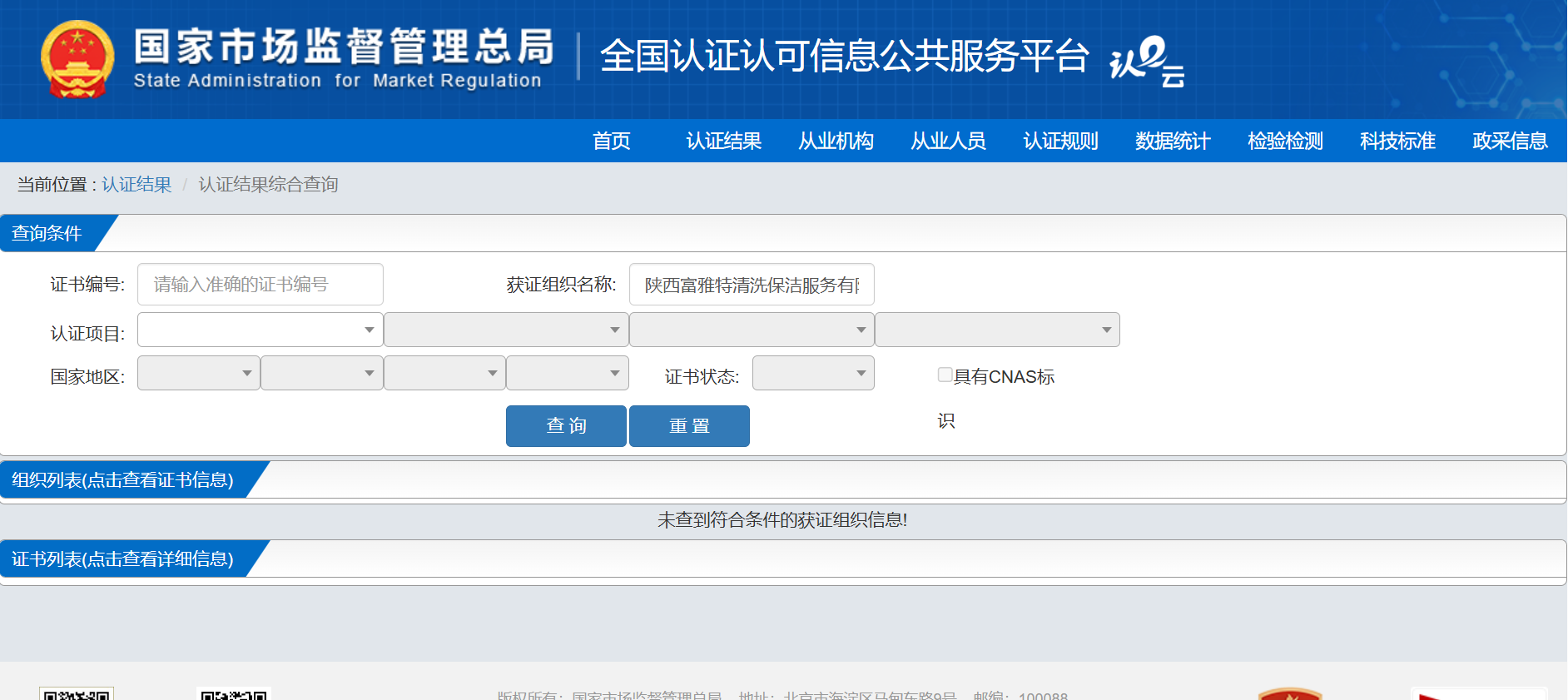Screen dimensions: 1568x700
Task: Expand the second 认证项目 dropdown
Action: tap(506, 330)
